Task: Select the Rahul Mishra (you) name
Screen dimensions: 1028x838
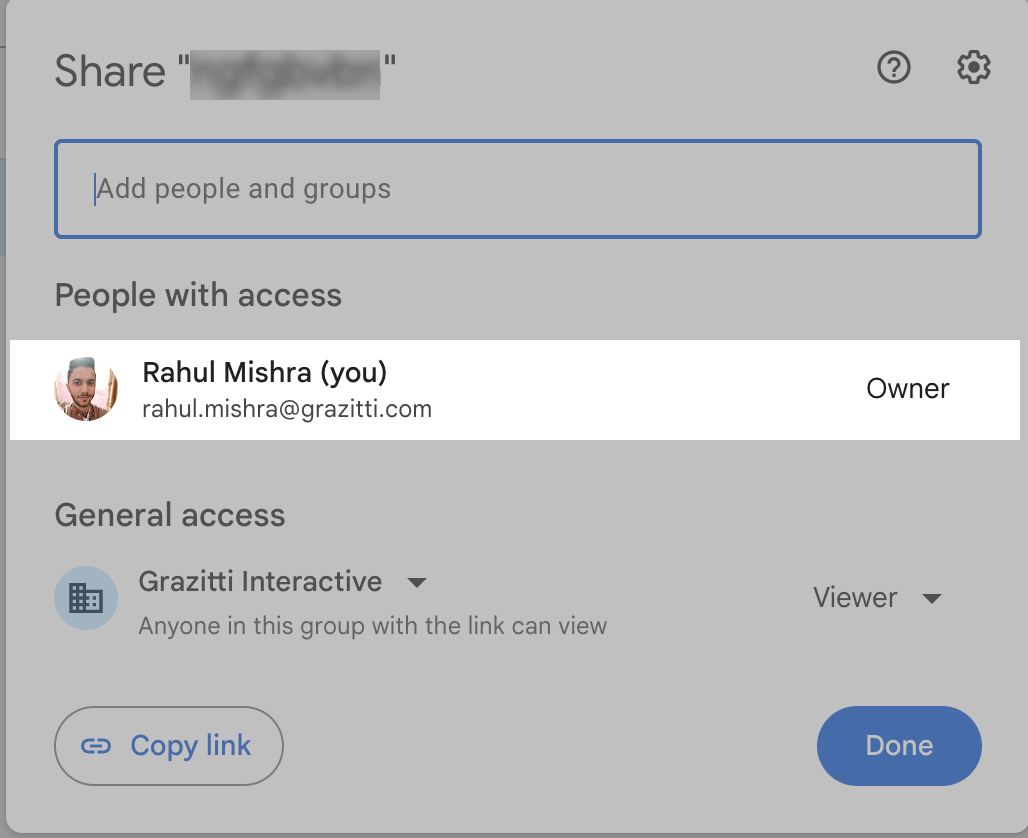Action: click(x=265, y=373)
